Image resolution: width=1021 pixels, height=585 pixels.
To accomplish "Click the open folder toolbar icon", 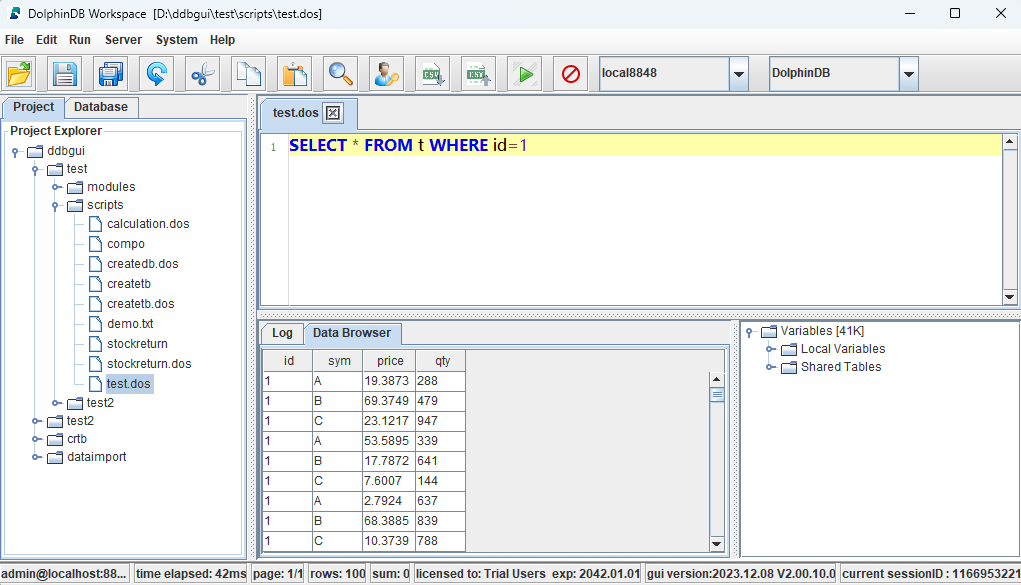I will (19, 74).
